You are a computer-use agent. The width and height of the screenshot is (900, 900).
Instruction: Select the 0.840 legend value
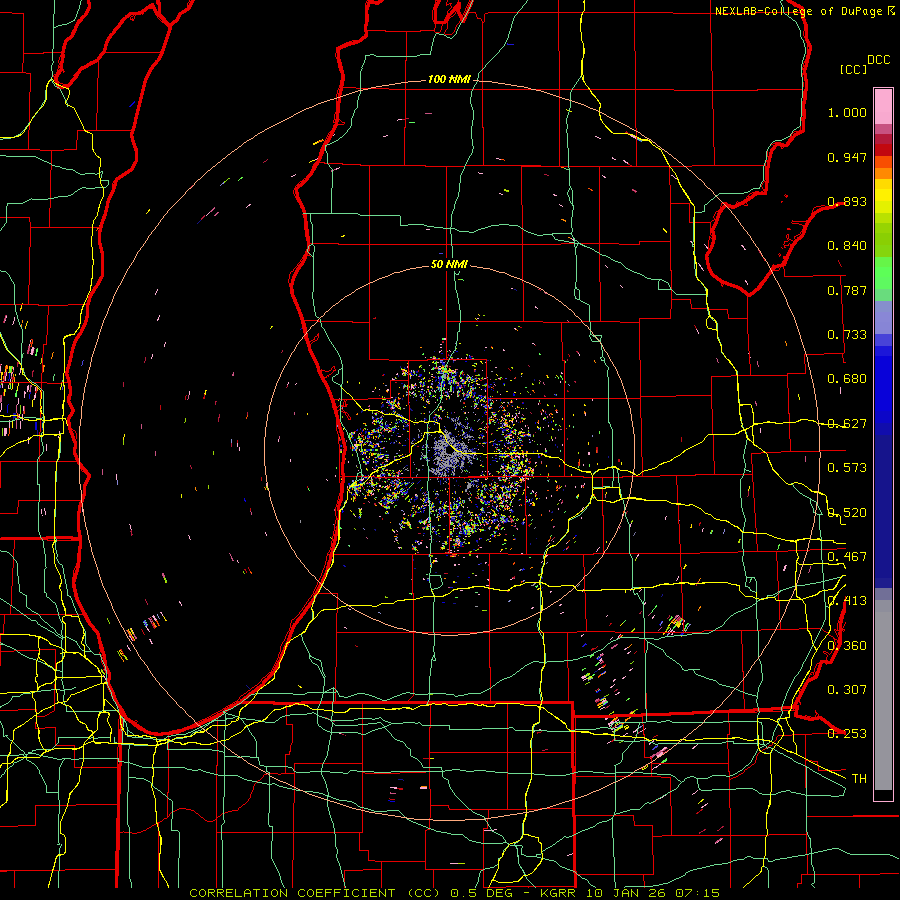tap(847, 246)
